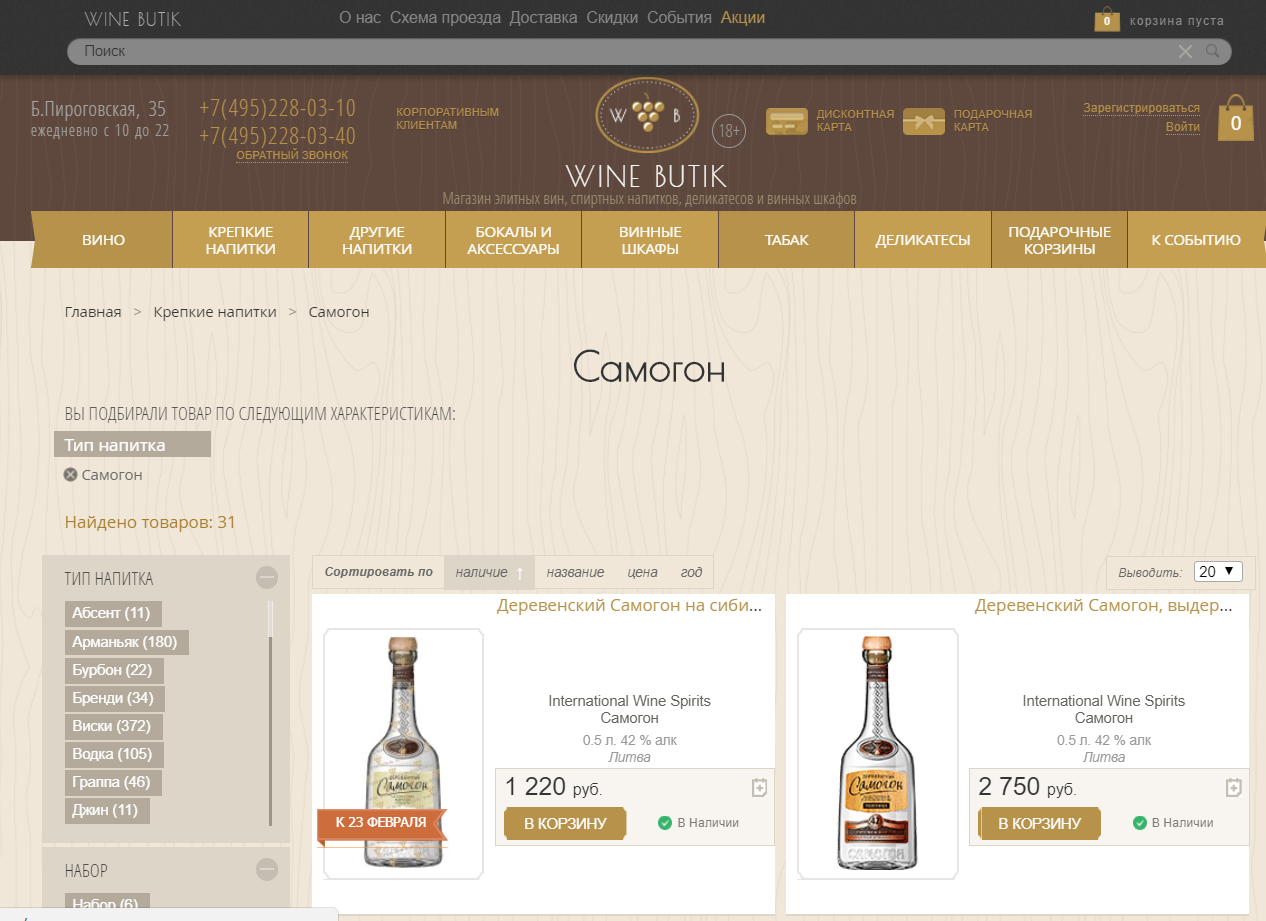The image size is (1266, 921).
Task: Open the Крепкие напитки menu
Action: (x=241, y=240)
